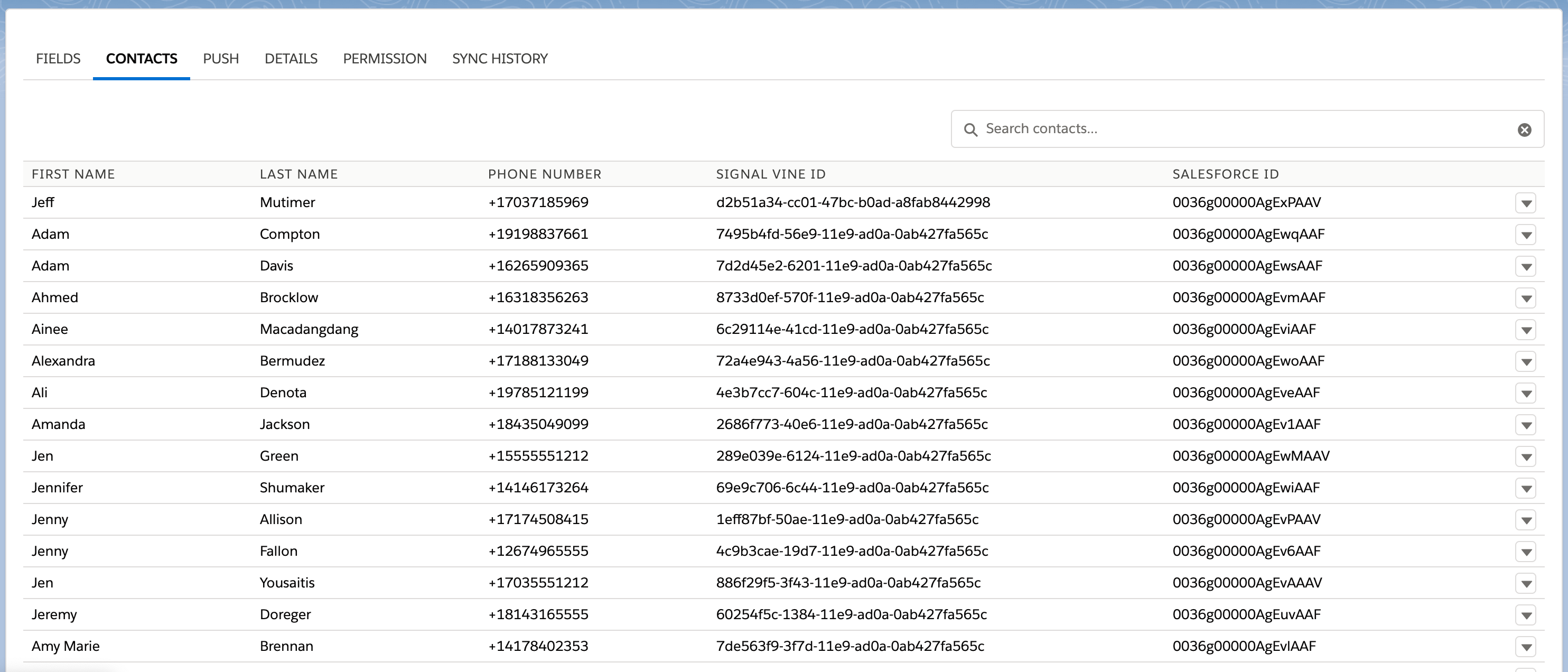Expand actions for Adam Davis
The width and height of the screenshot is (1568, 672).
(x=1525, y=266)
